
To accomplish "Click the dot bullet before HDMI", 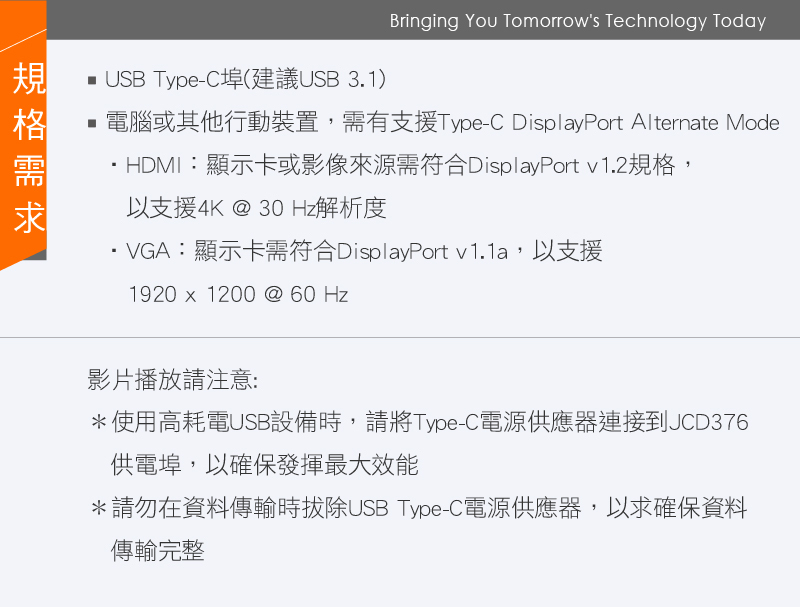I will (x=115, y=166).
